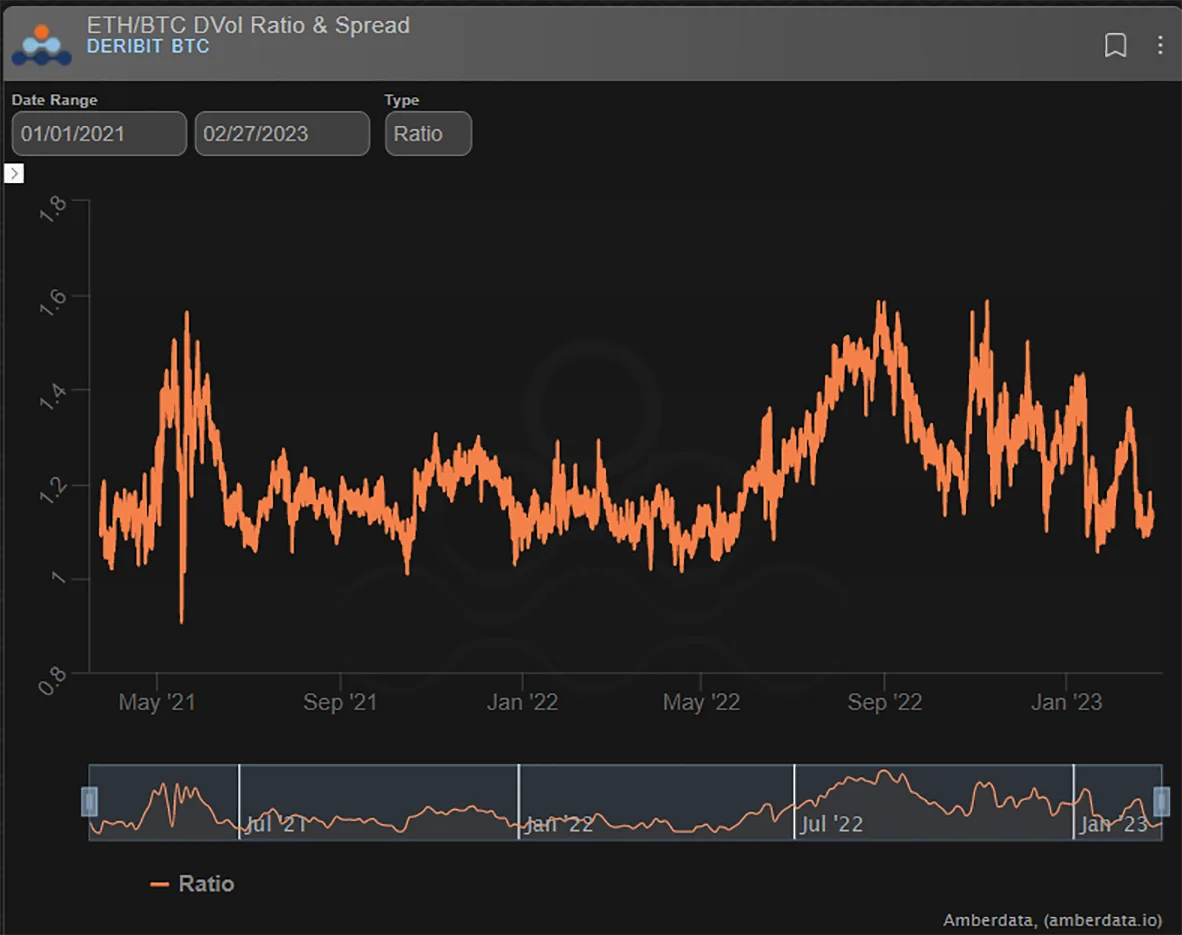The image size is (1182, 935).
Task: Click Jul '22 marker in range navigator
Action: pos(831,823)
